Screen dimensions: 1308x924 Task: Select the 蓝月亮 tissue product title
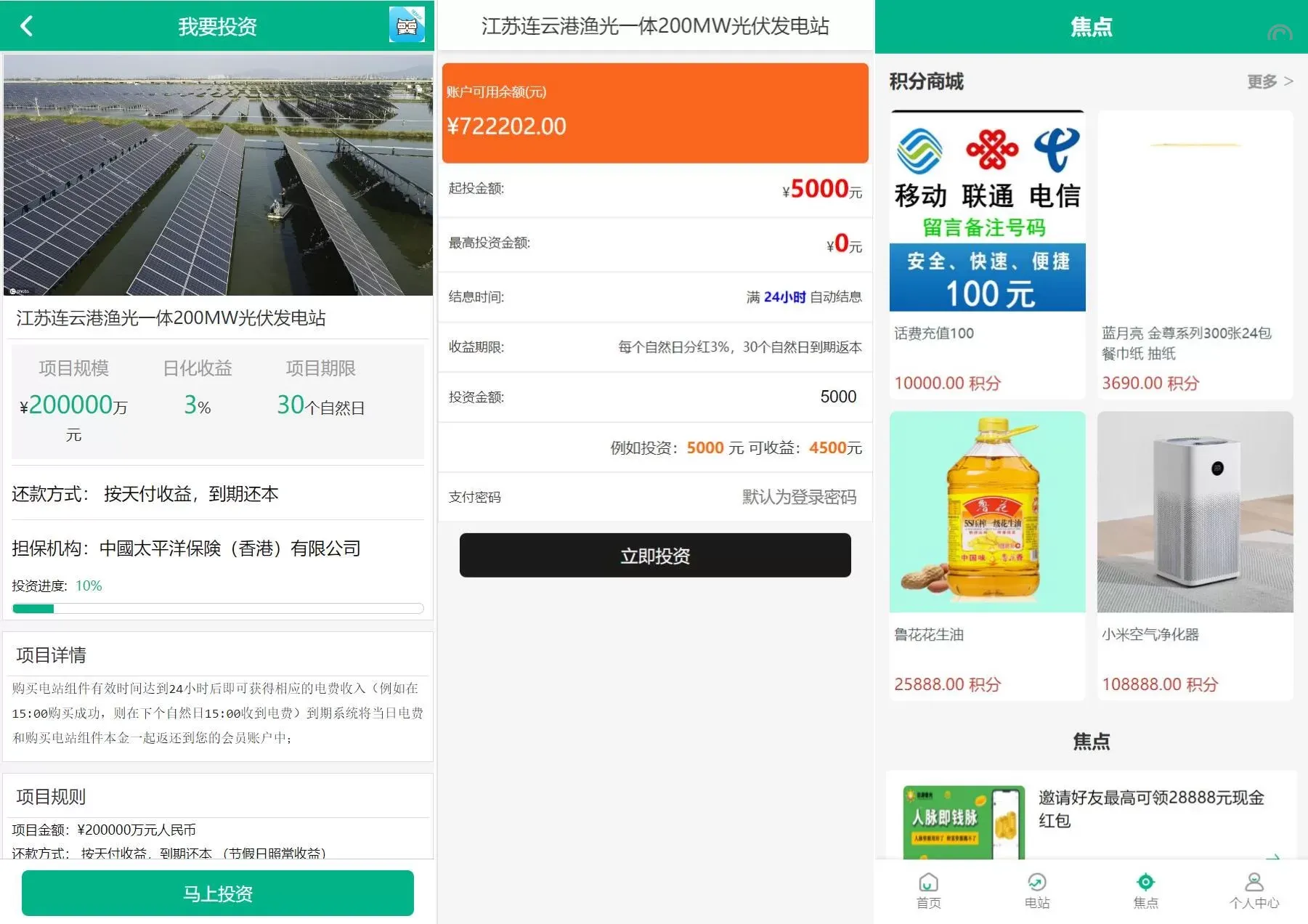(1186, 343)
